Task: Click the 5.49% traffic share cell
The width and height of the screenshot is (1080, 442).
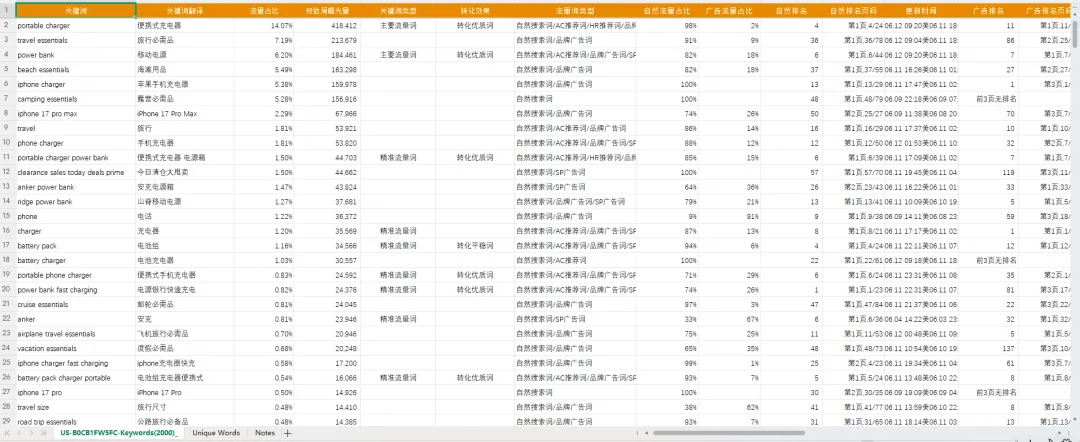Action: (x=264, y=70)
